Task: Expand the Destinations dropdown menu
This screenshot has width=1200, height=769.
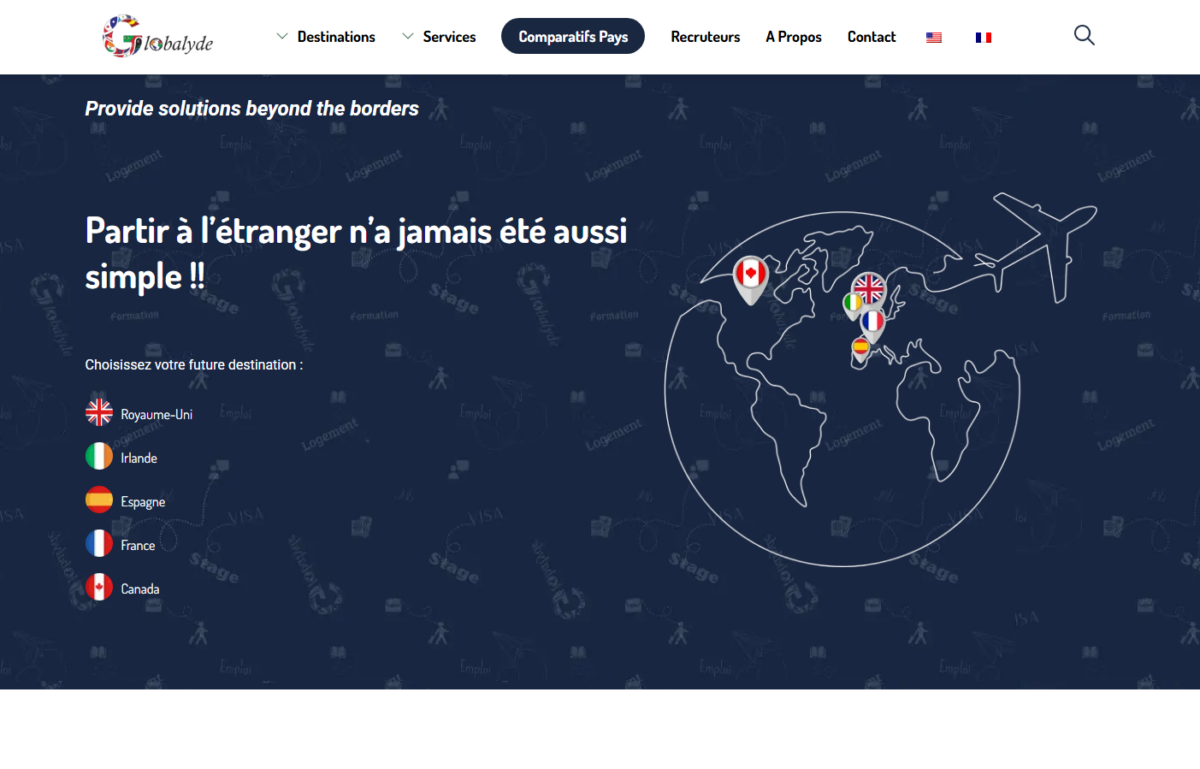Action: coord(326,37)
